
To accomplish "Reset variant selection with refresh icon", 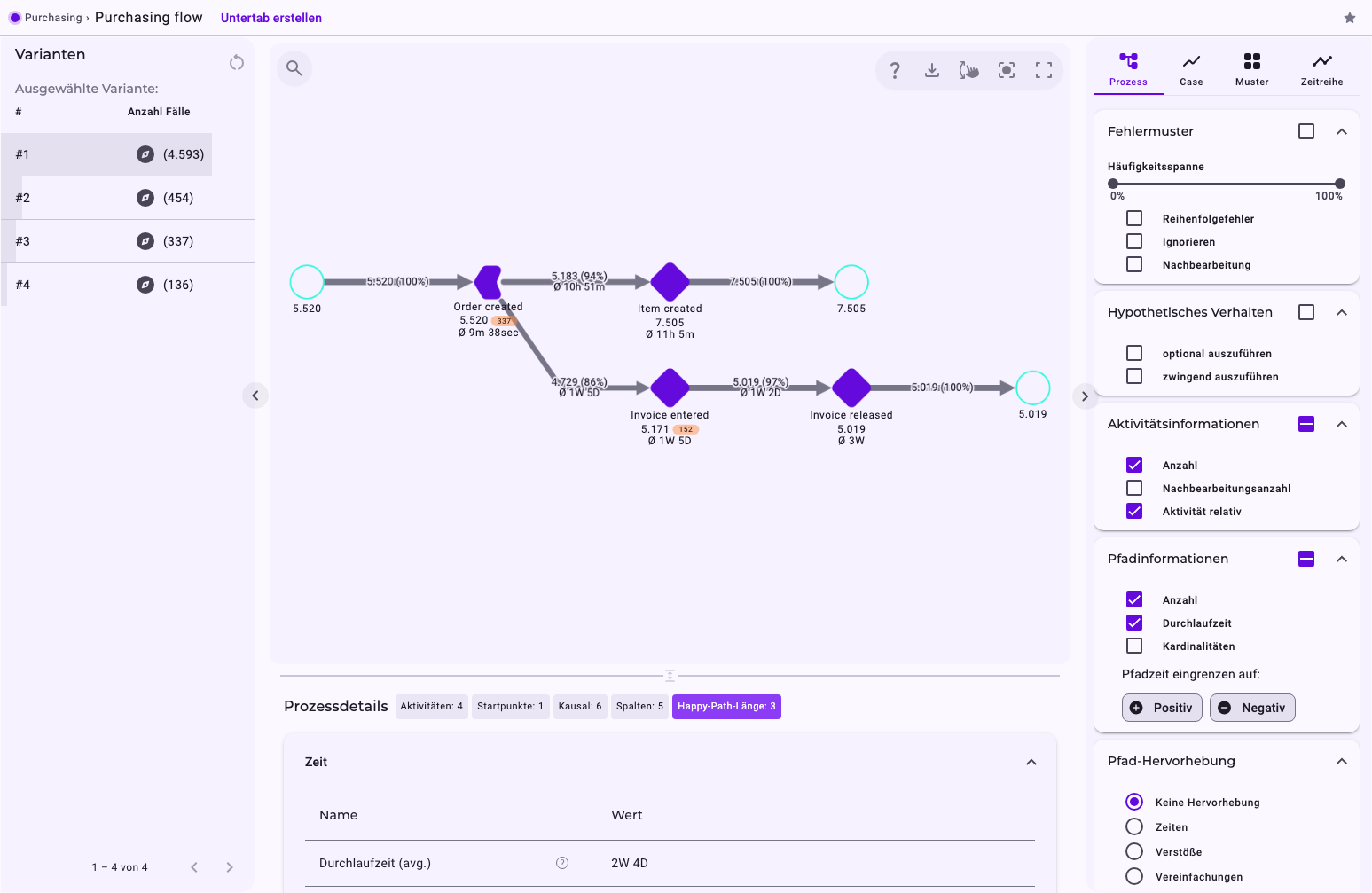I will coord(236,62).
